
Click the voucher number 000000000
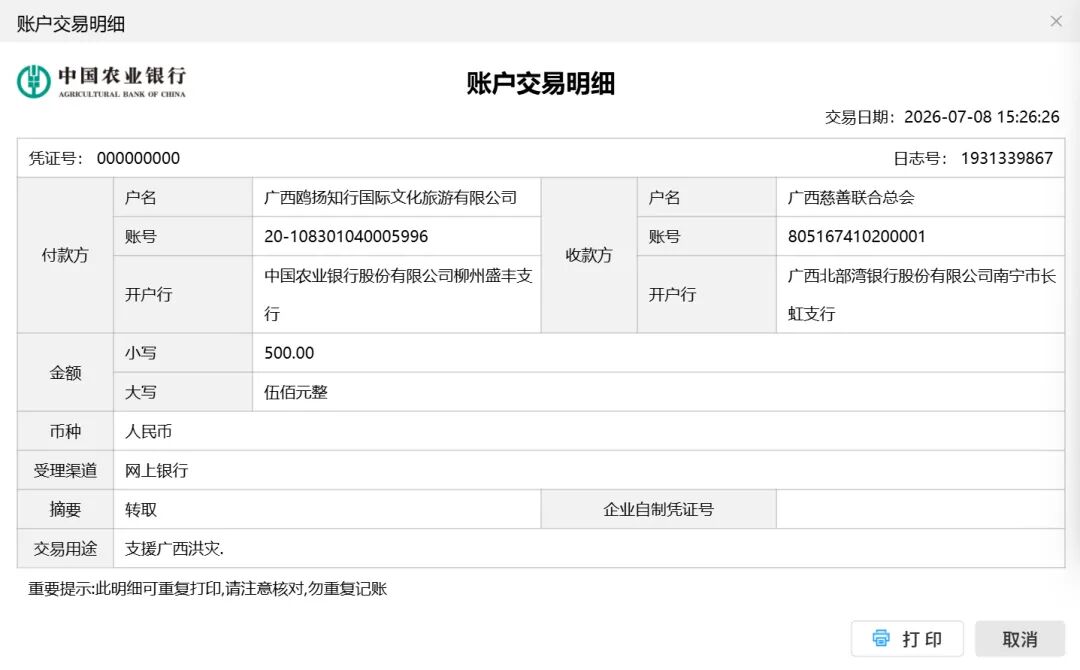[x=138, y=158]
